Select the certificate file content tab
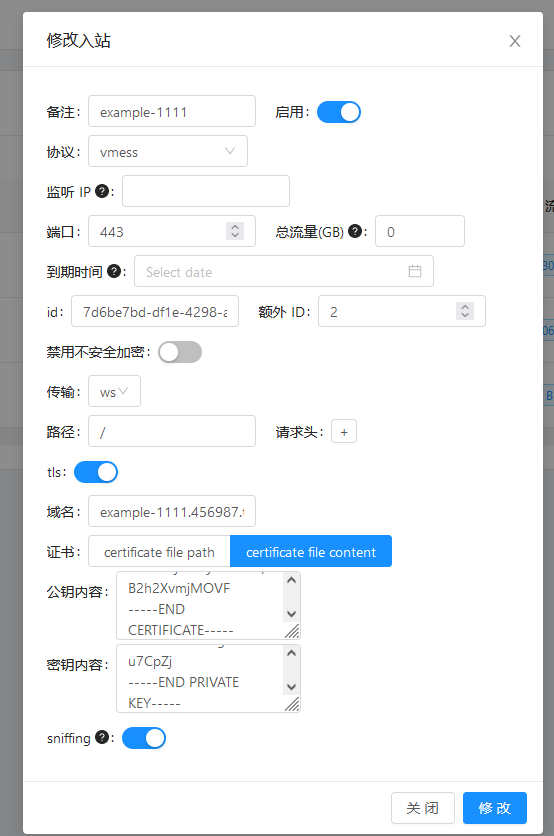The height and width of the screenshot is (836, 554). pyautogui.click(x=311, y=552)
